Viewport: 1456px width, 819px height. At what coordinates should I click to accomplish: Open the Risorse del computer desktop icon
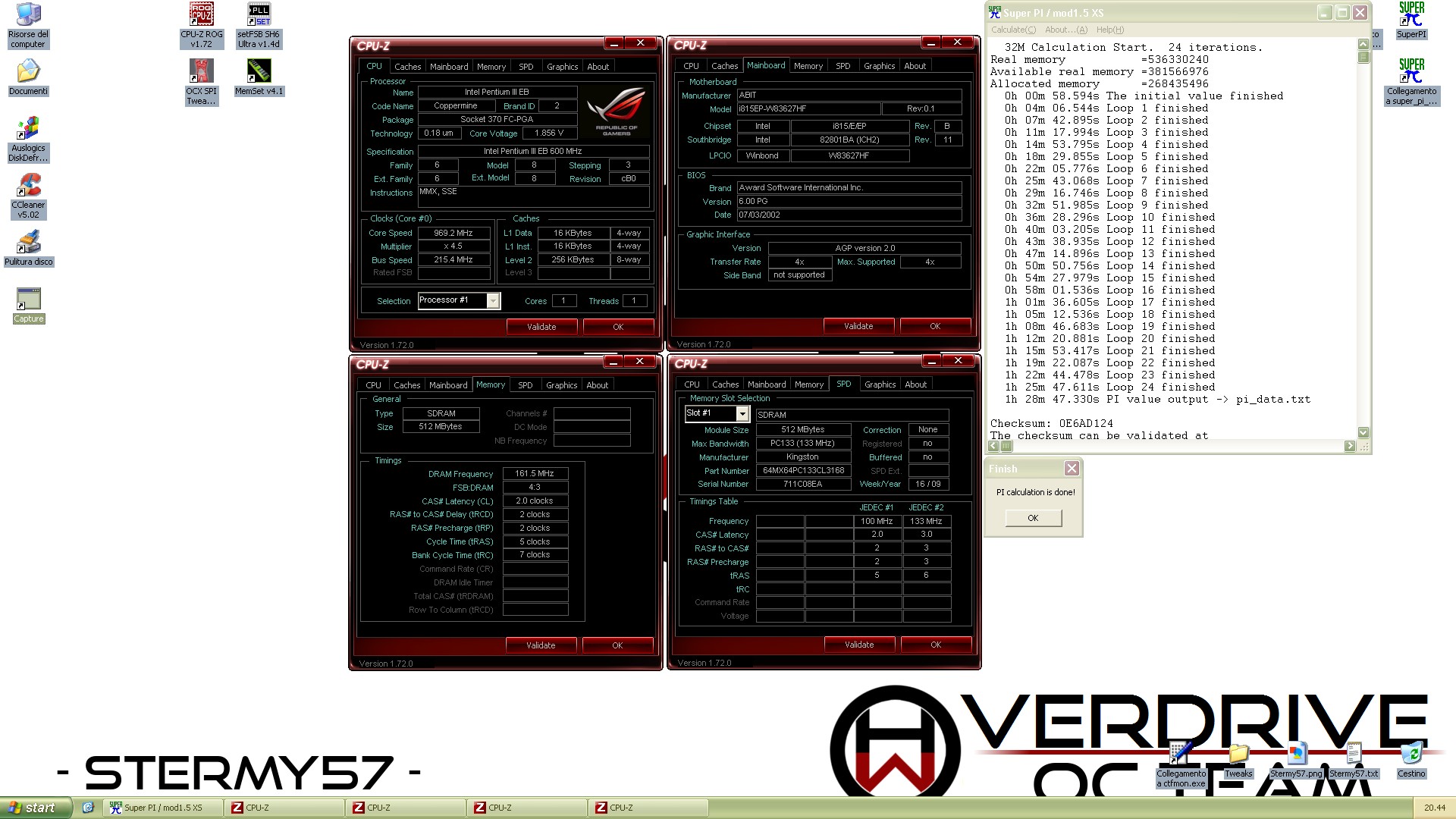click(x=28, y=25)
